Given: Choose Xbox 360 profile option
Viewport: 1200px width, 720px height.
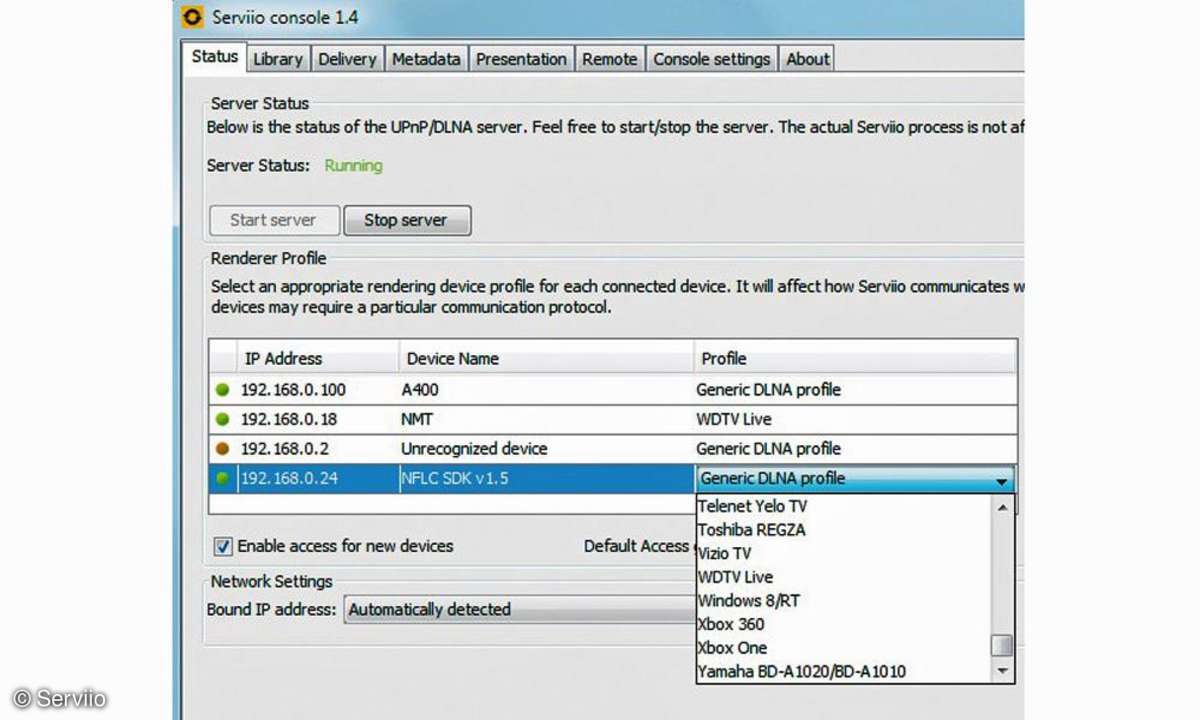Looking at the screenshot, I should point(843,624).
